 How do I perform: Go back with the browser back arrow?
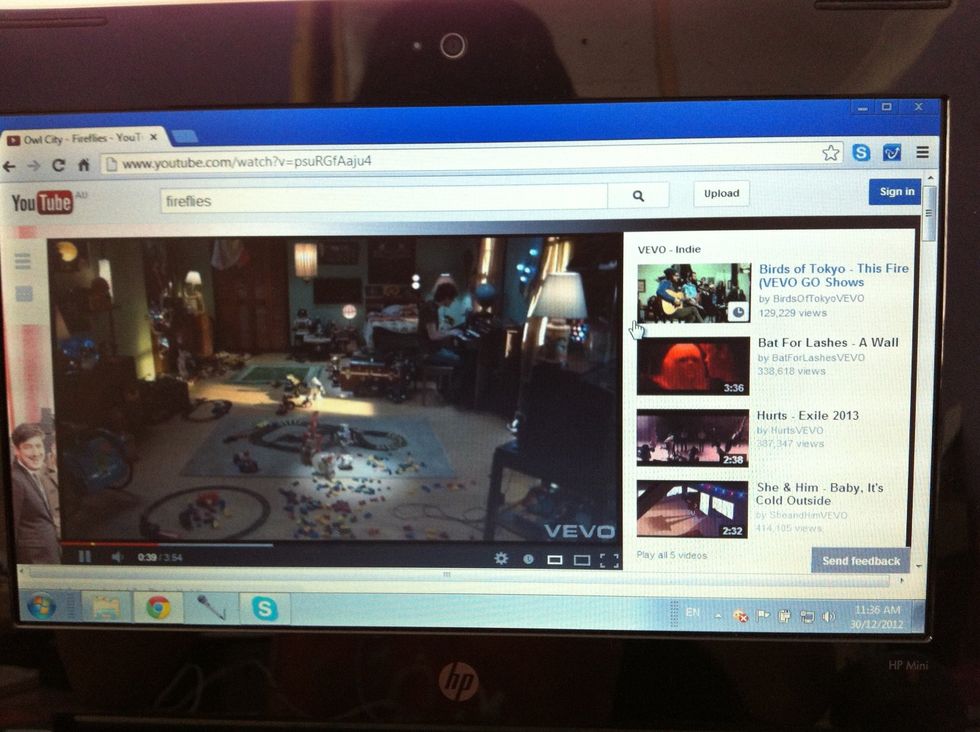[x=9, y=166]
